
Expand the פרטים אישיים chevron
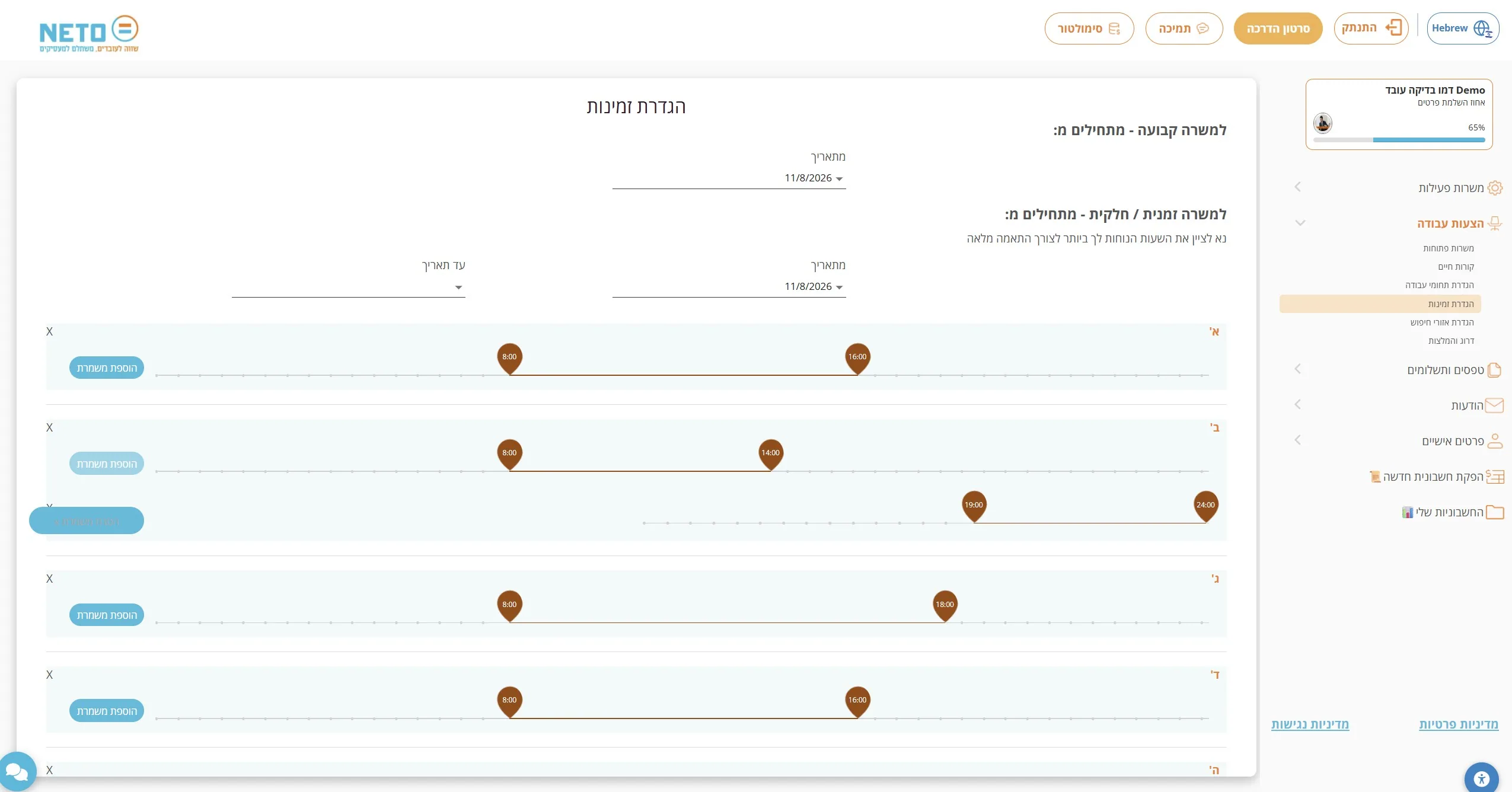[x=1297, y=440]
